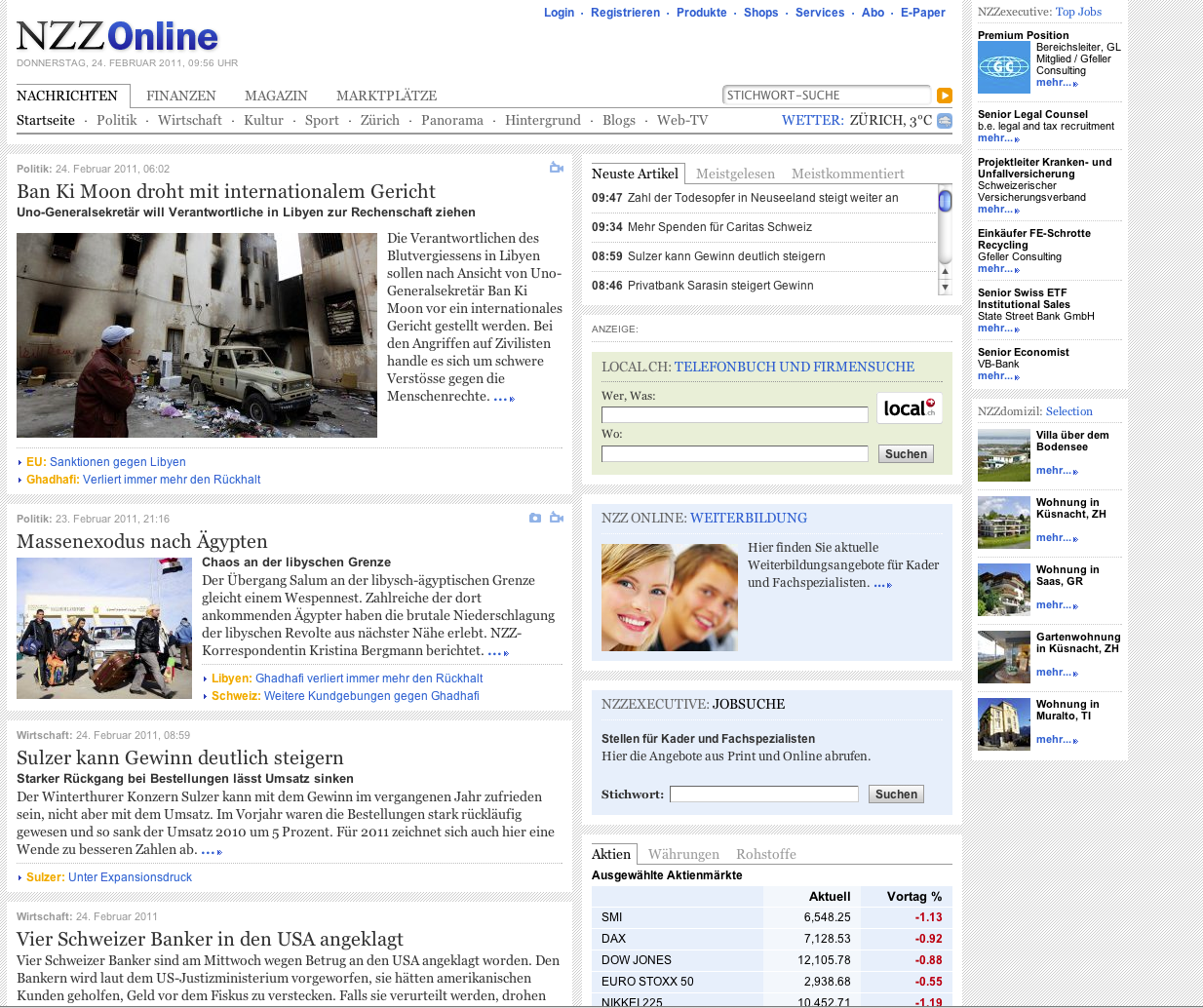The image size is (1203, 1008).
Task: Open the FINANZEN main navigation section
Action: pos(181,96)
